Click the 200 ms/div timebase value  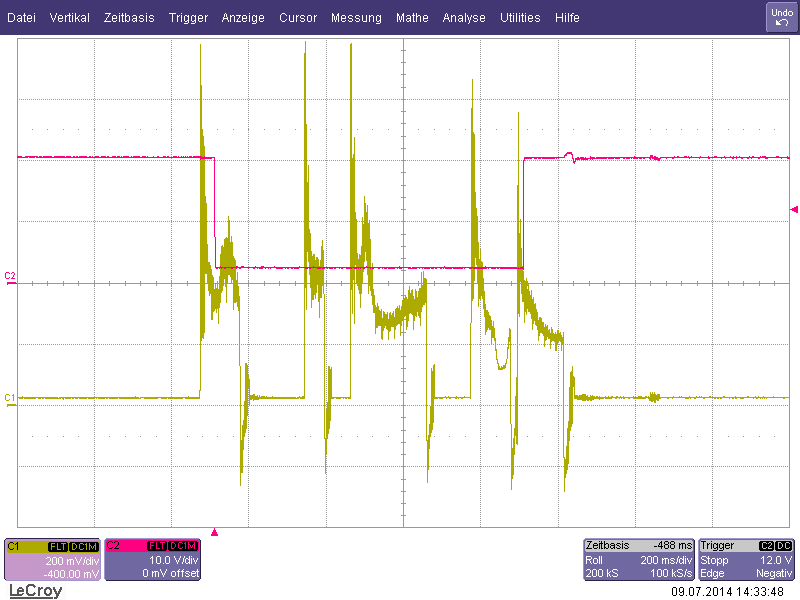coord(666,560)
